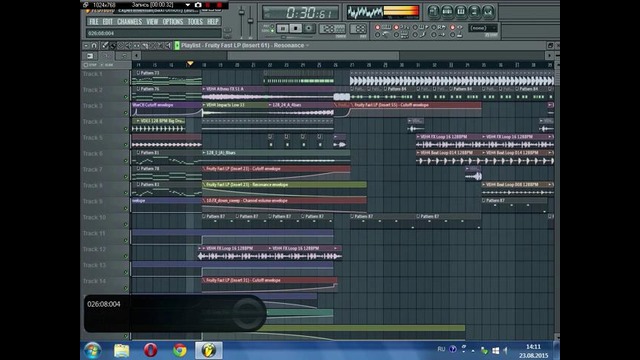Click the playlist scroll-right arrow button

(549, 56)
